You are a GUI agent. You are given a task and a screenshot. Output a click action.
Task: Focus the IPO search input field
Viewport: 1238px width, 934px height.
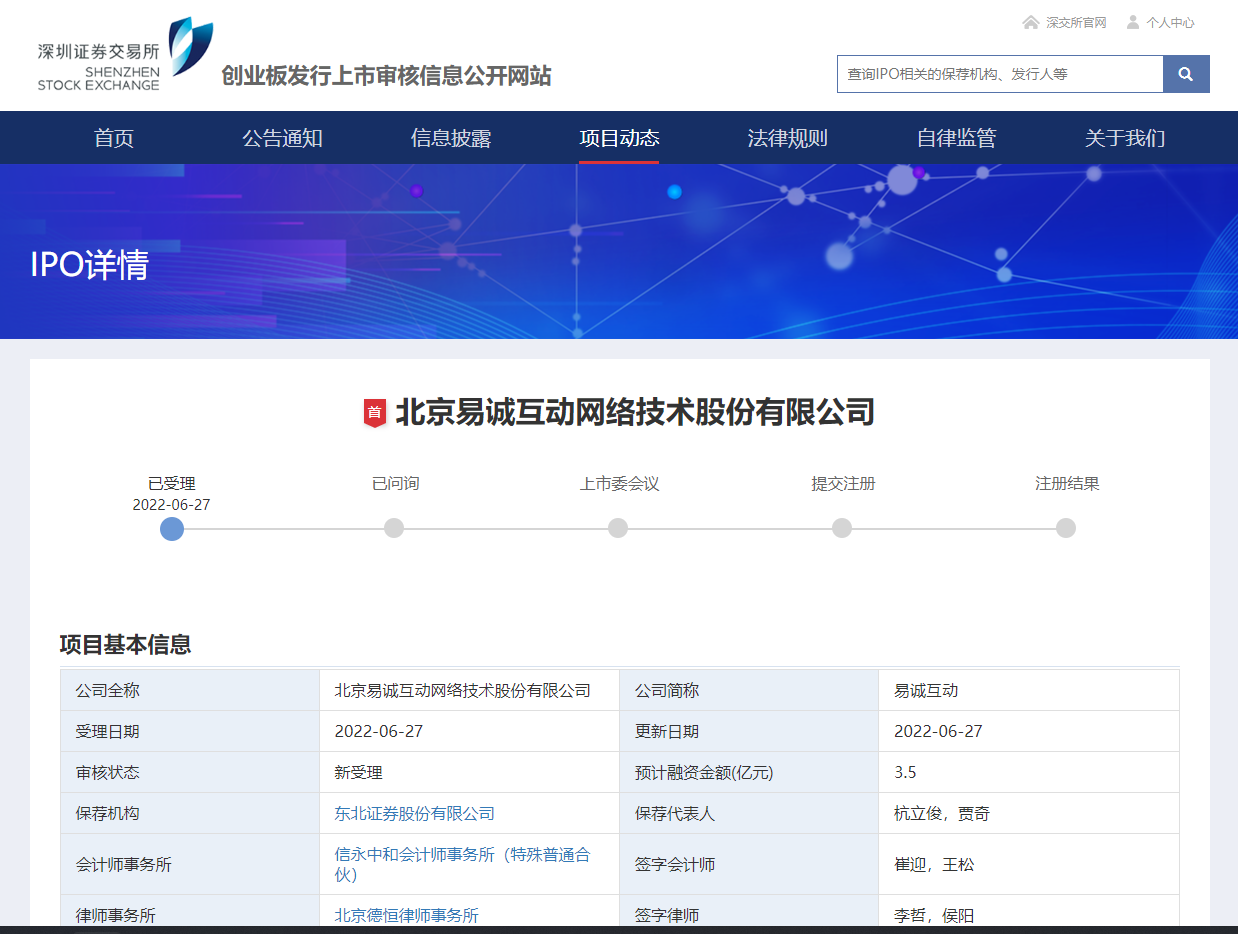tap(1000, 74)
